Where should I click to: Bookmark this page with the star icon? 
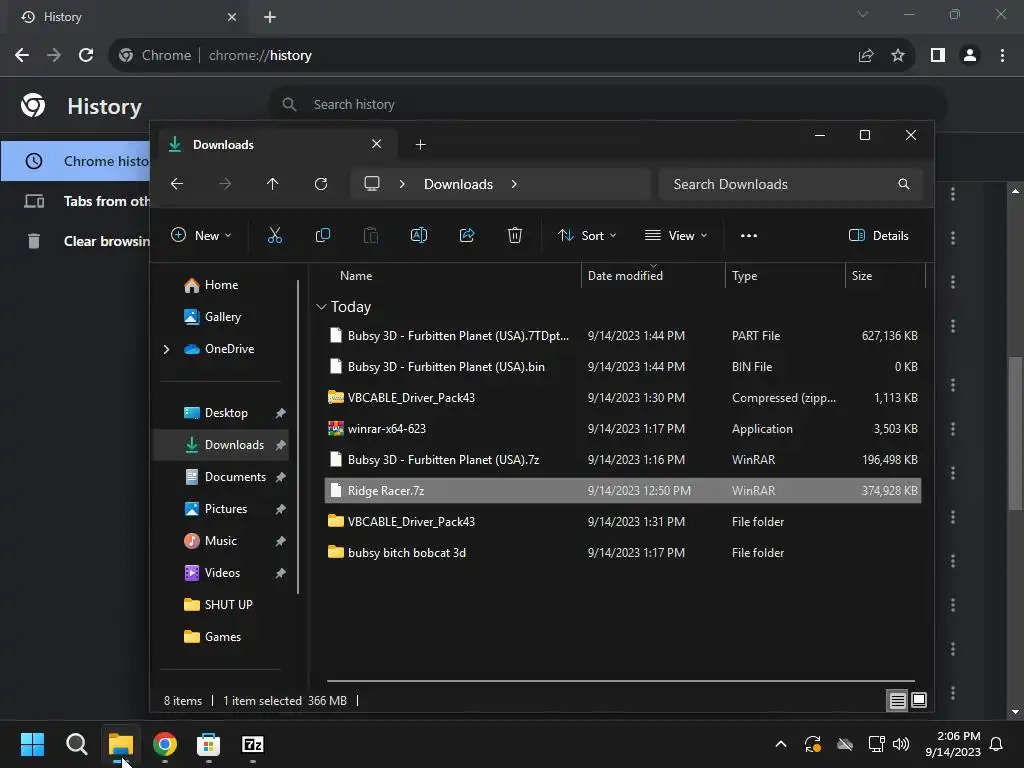coord(898,56)
